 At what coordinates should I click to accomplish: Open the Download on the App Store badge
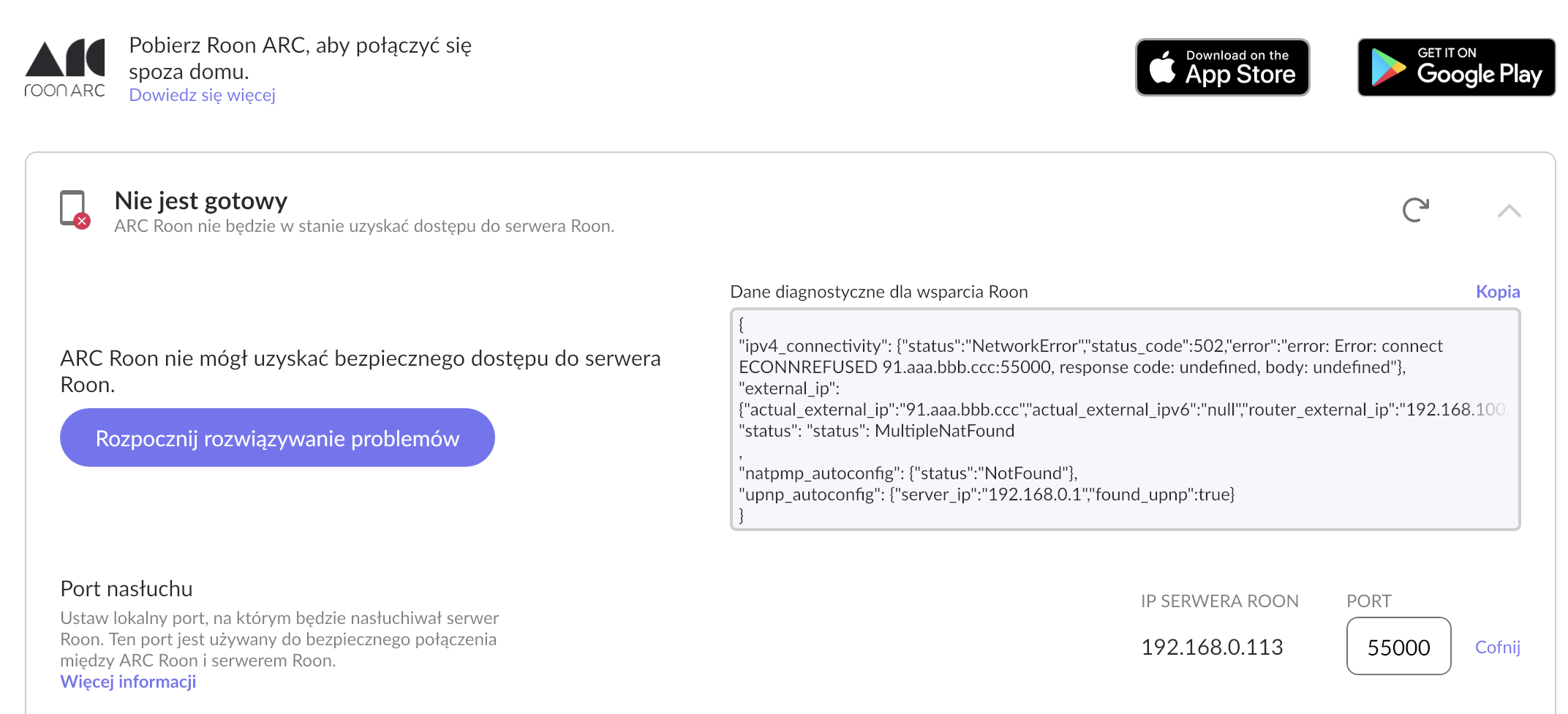(1222, 67)
